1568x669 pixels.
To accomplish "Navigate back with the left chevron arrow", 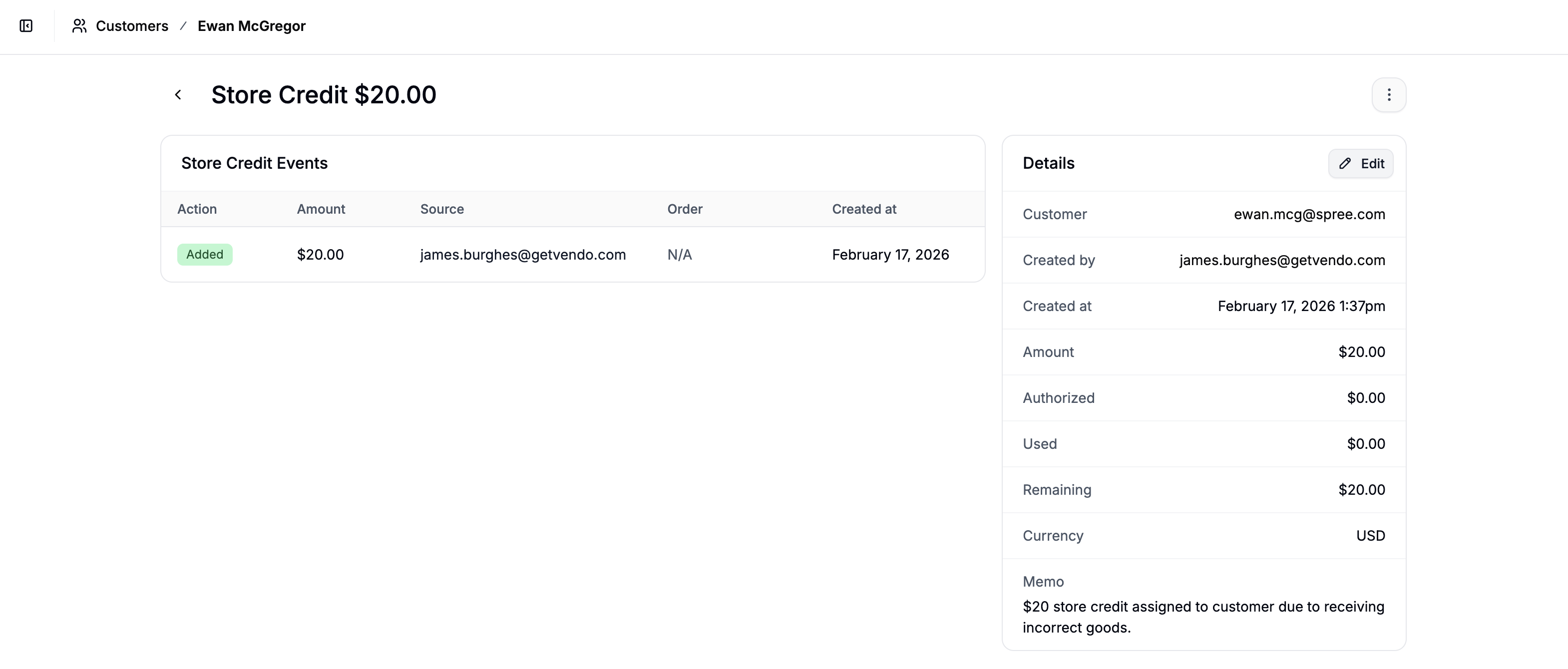I will [178, 94].
